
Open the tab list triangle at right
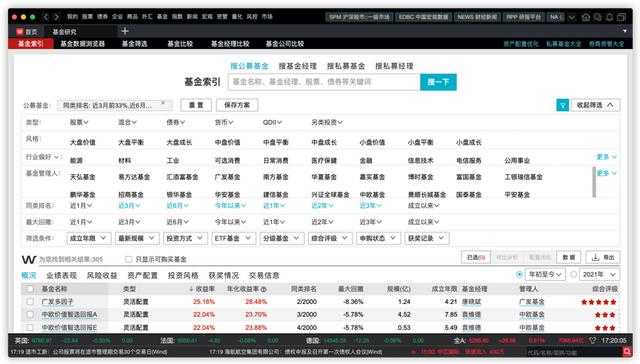coord(624,31)
